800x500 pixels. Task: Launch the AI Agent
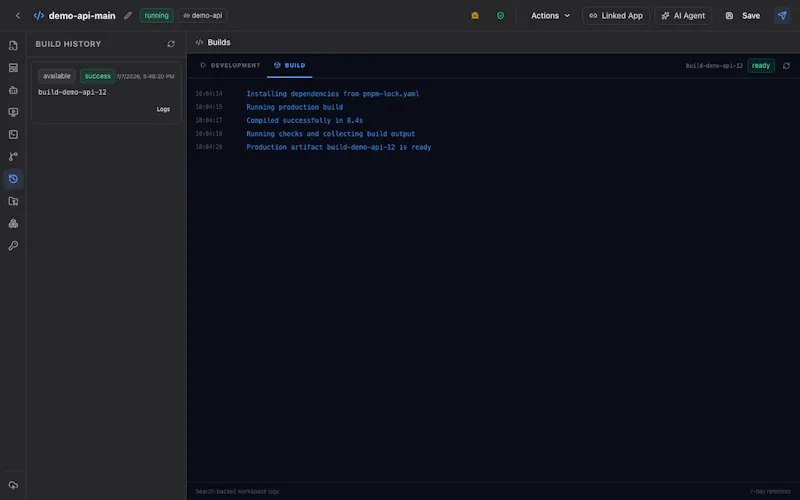point(683,16)
